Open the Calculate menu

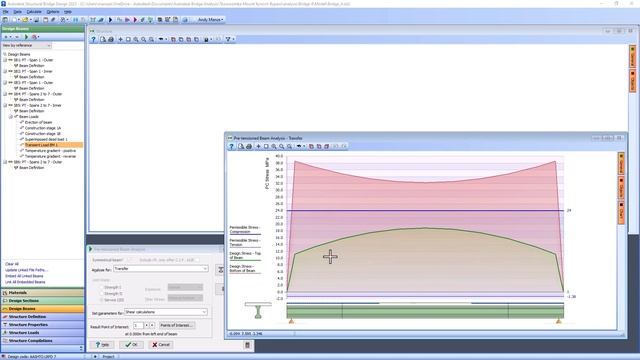[34, 12]
